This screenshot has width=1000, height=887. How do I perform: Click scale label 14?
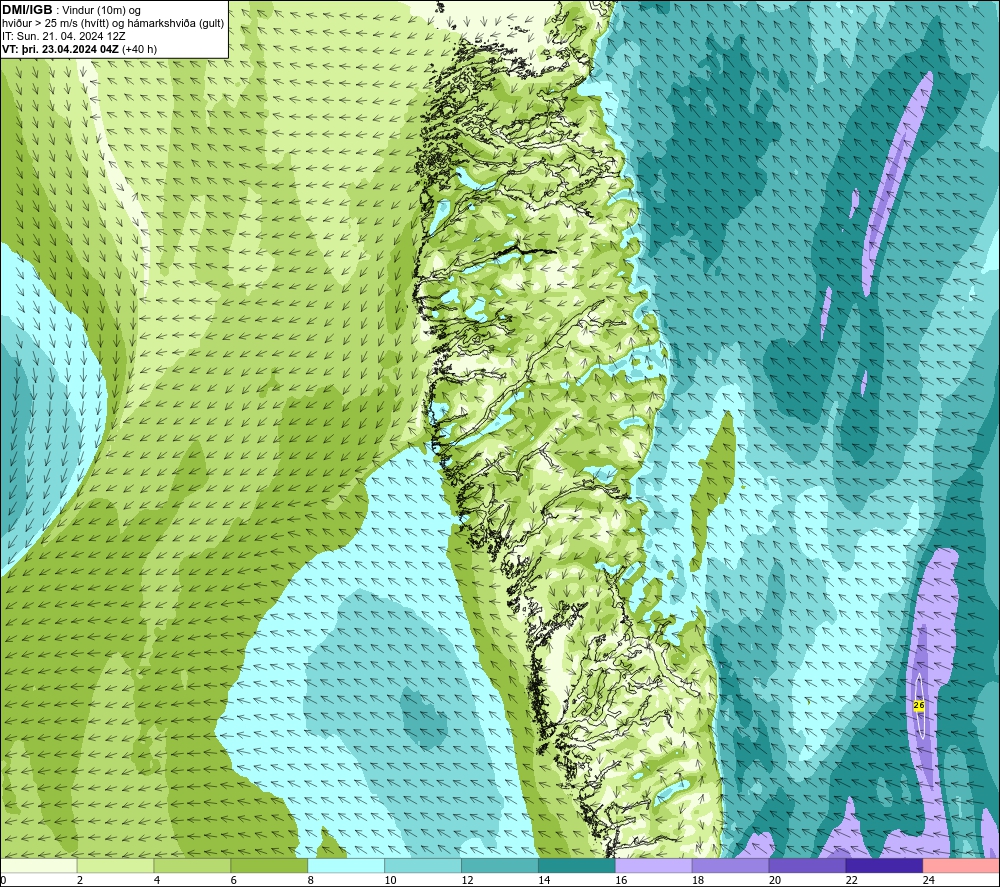[544, 880]
